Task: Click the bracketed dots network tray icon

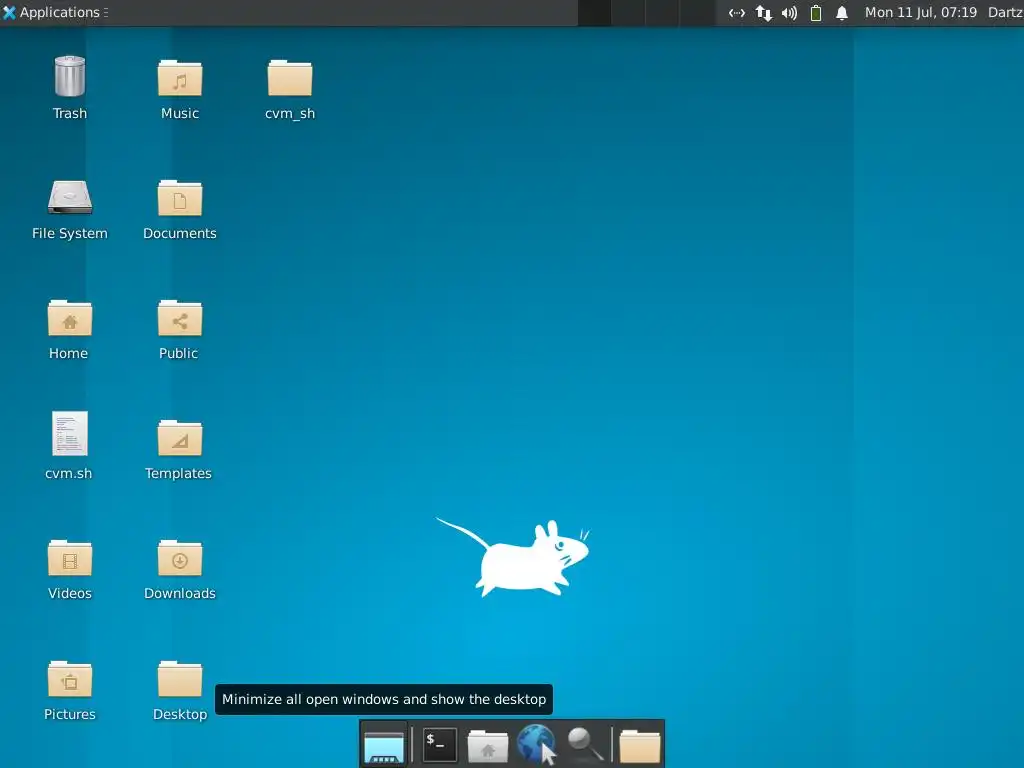Action: point(737,13)
